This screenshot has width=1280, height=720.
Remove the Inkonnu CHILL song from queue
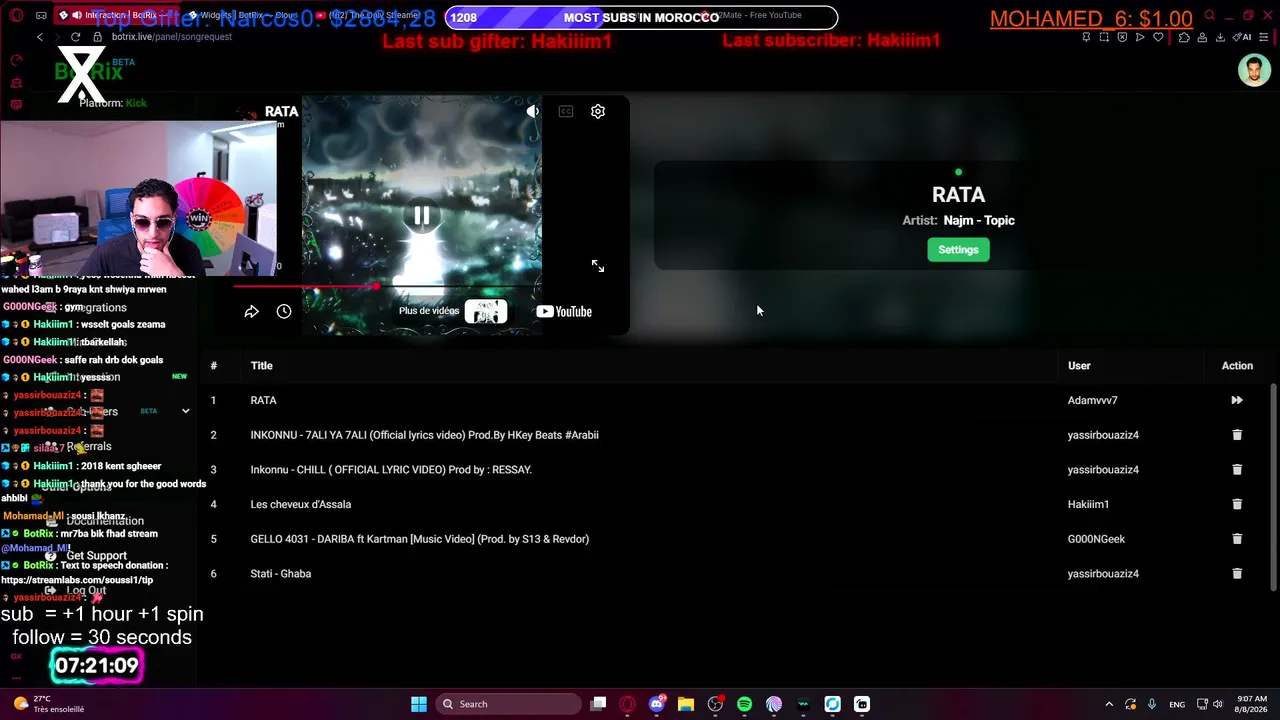(1237, 470)
